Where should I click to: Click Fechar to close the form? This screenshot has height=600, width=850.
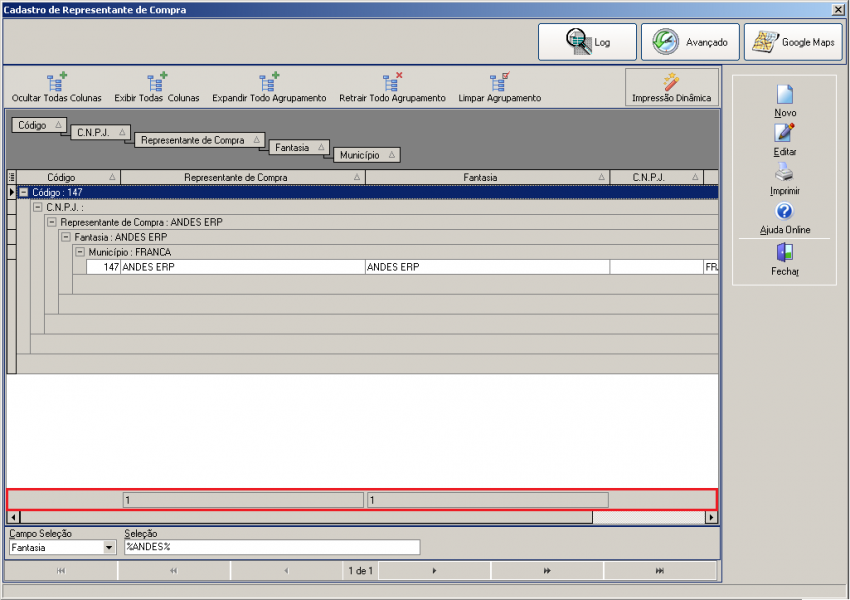784,259
